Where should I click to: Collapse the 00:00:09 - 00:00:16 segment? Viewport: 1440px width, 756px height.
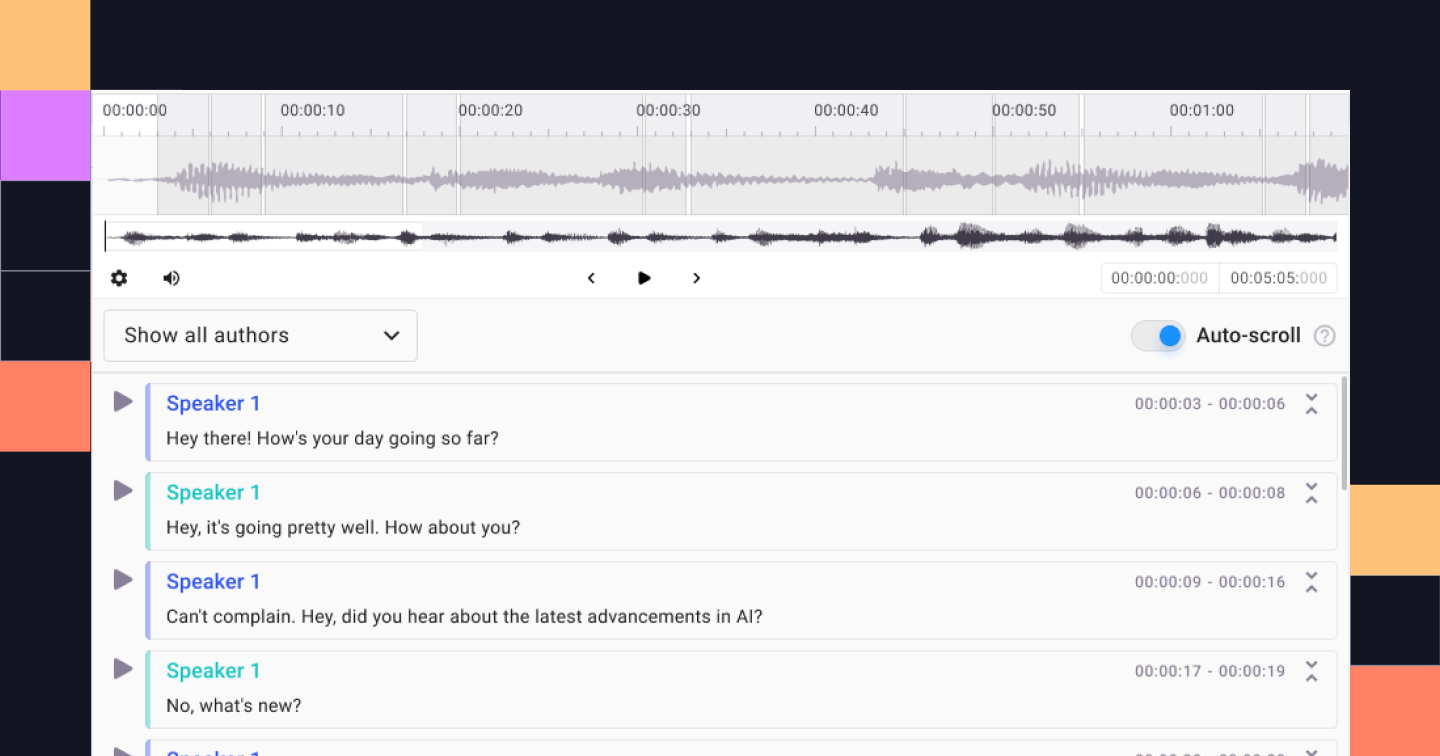(1311, 582)
